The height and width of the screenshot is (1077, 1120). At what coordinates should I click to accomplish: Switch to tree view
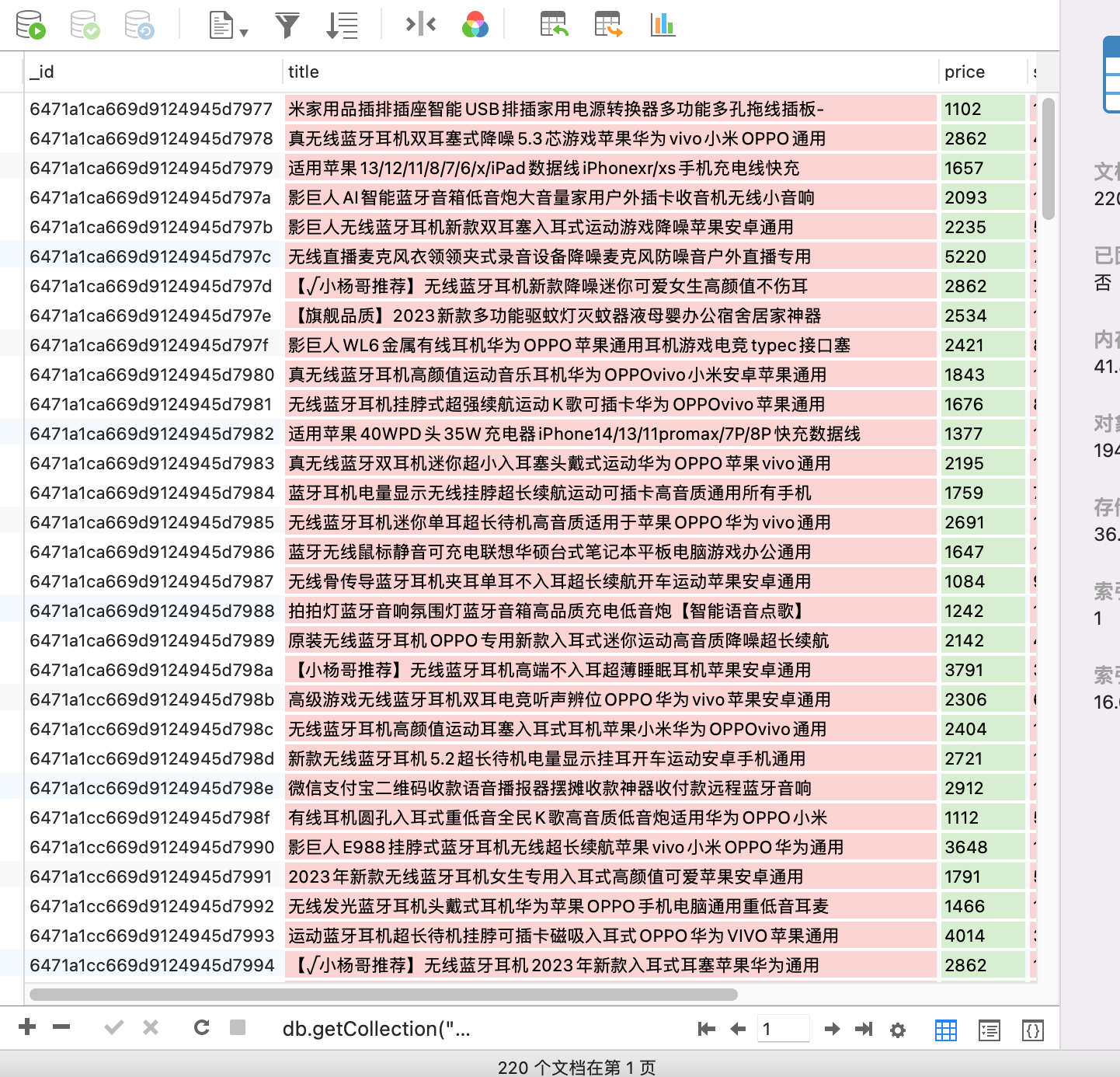click(990, 1030)
